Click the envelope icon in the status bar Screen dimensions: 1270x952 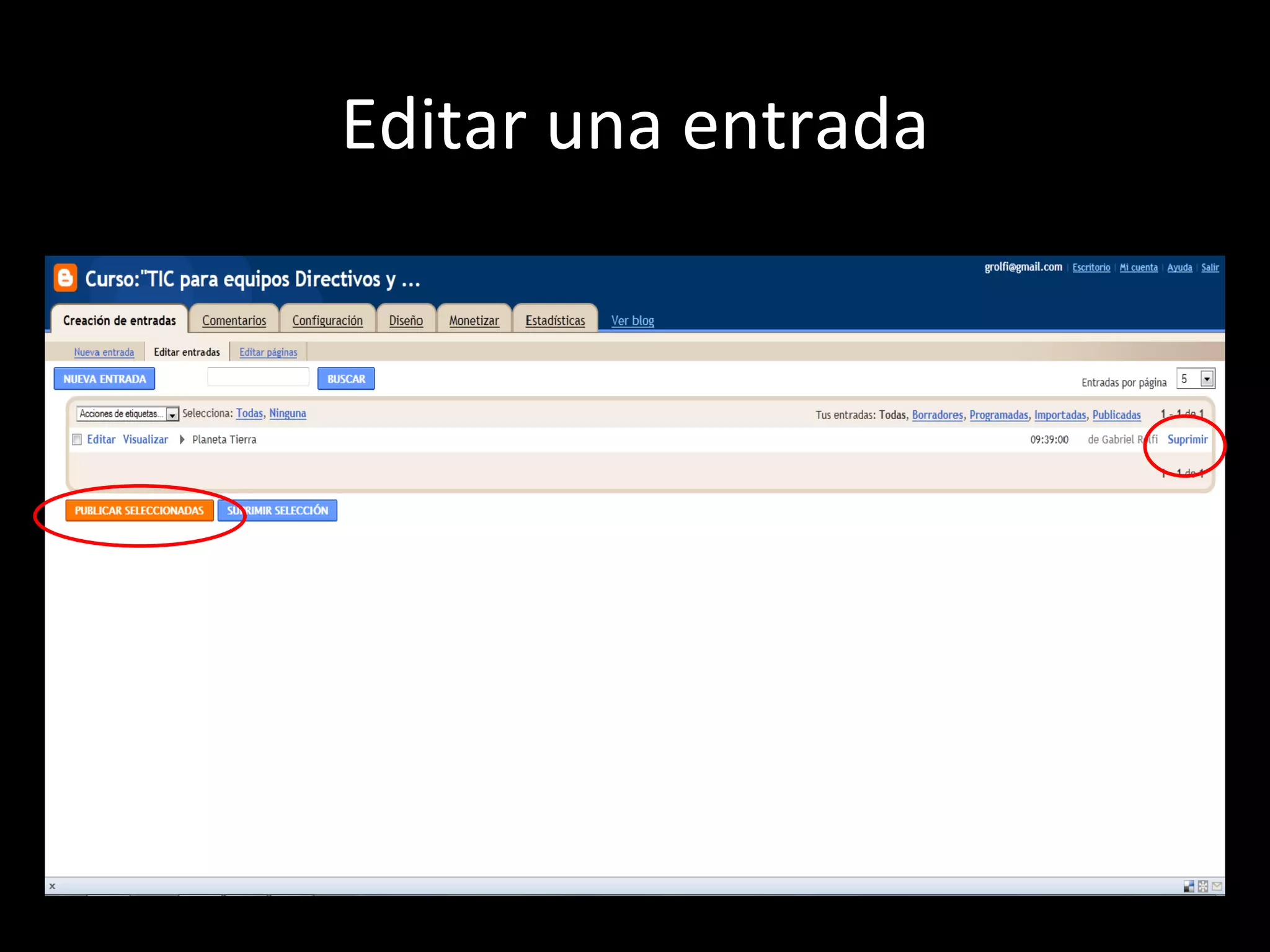[1217, 886]
